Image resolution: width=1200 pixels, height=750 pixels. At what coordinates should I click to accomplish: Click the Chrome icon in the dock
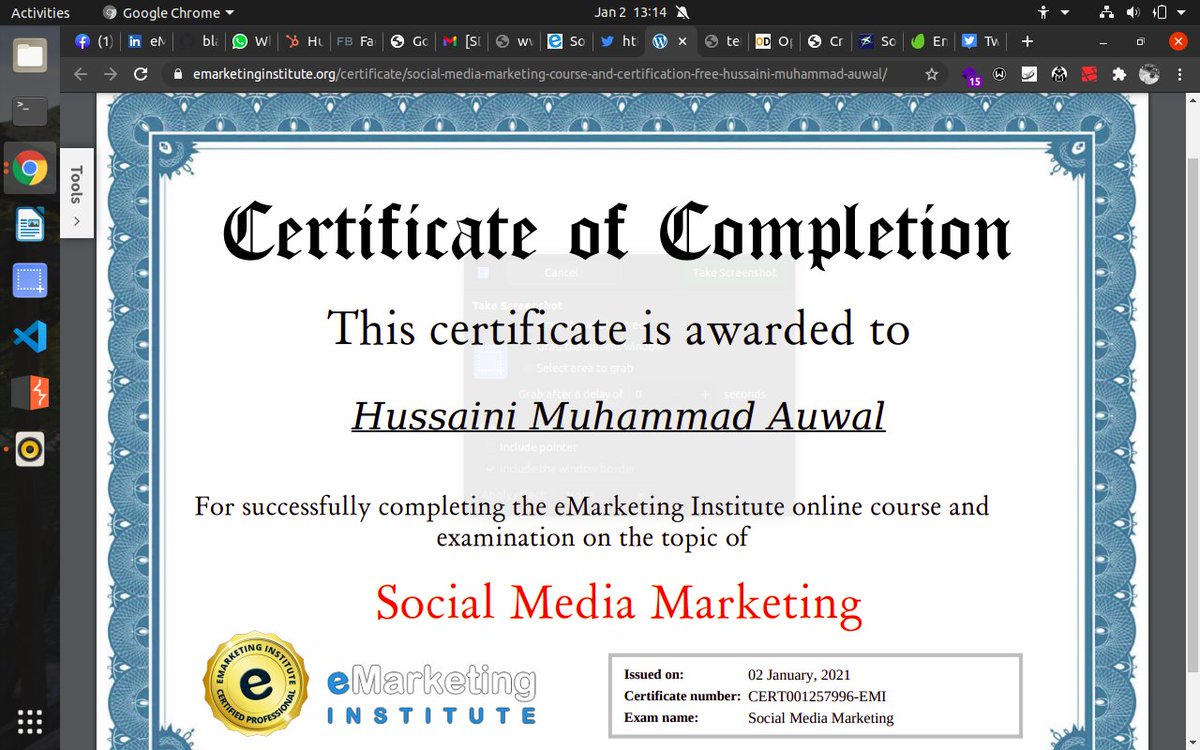pos(30,169)
